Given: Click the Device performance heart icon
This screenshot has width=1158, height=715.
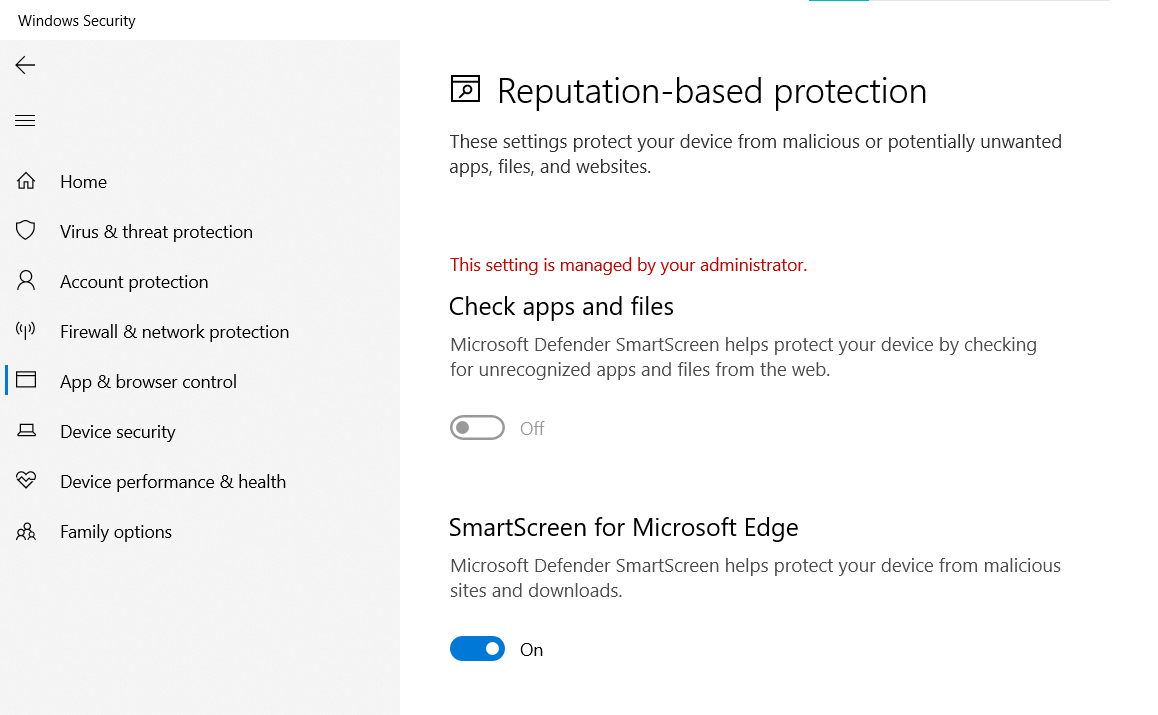Looking at the screenshot, I should pos(26,481).
